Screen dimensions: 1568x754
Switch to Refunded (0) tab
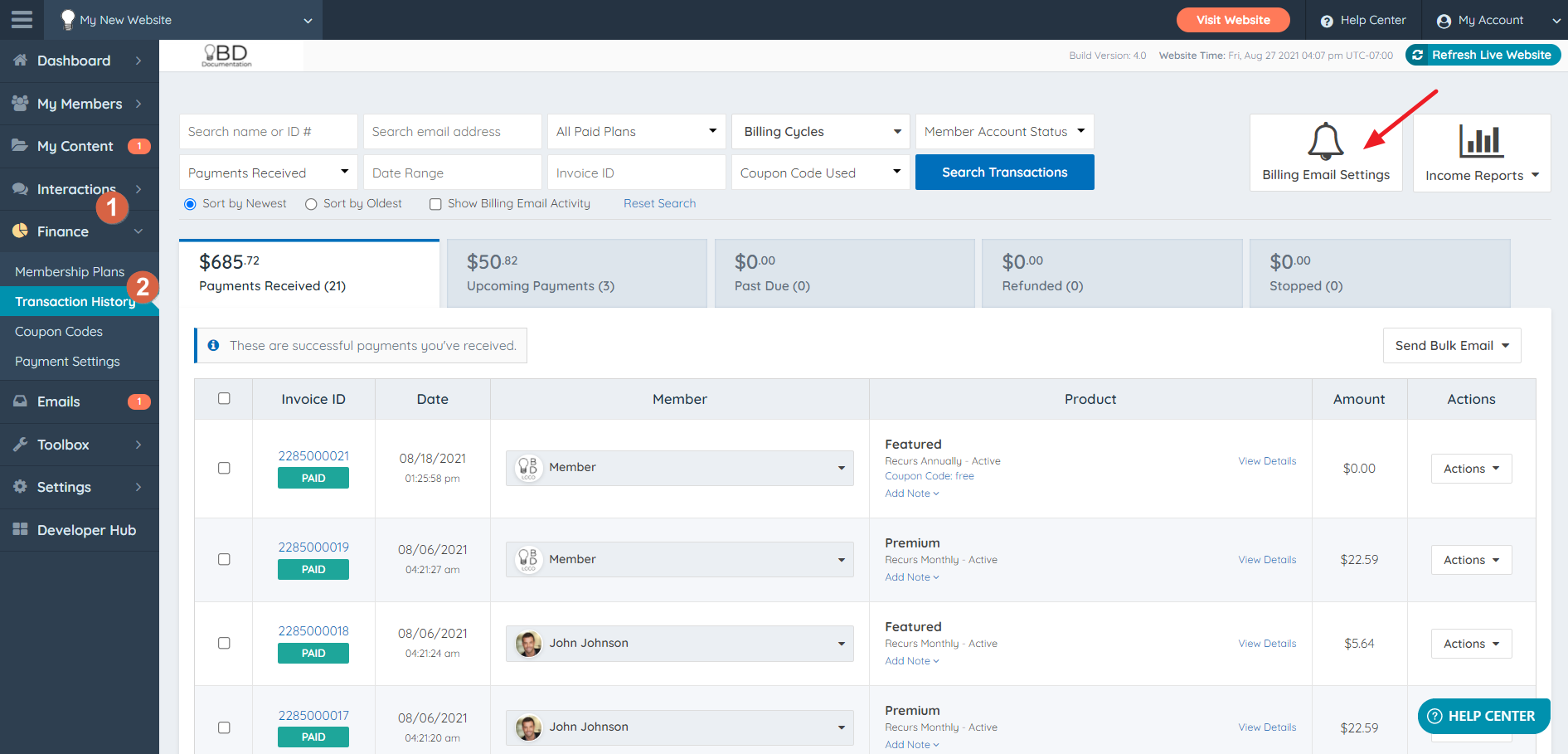(x=1112, y=274)
